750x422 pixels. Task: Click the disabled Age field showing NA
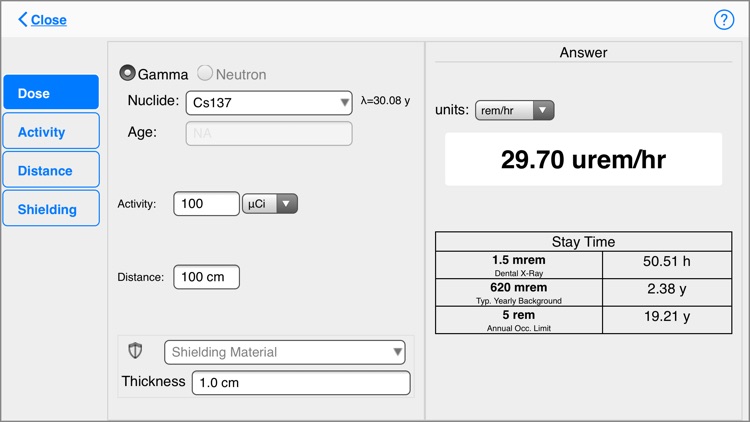click(x=269, y=133)
